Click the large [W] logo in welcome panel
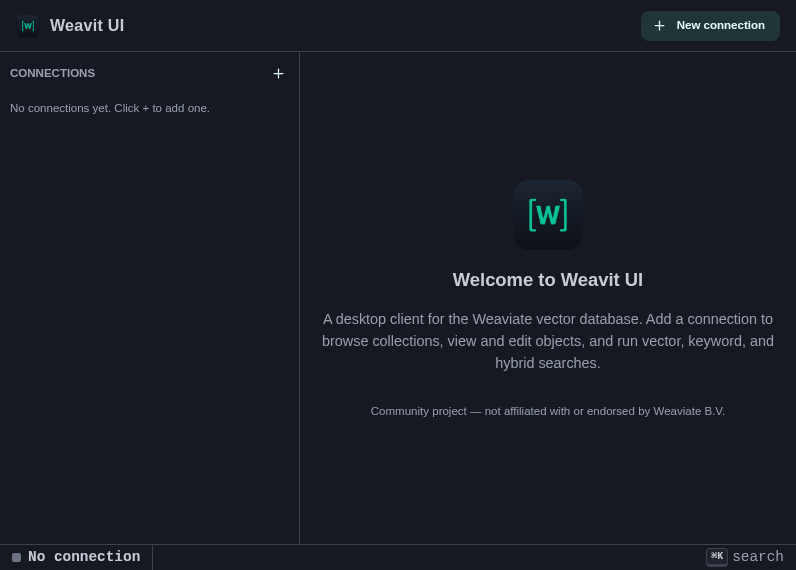 [x=548, y=215]
